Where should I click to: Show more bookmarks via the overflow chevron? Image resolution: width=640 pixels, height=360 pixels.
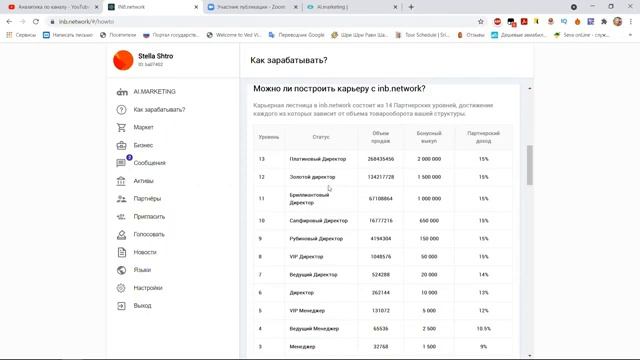point(630,35)
